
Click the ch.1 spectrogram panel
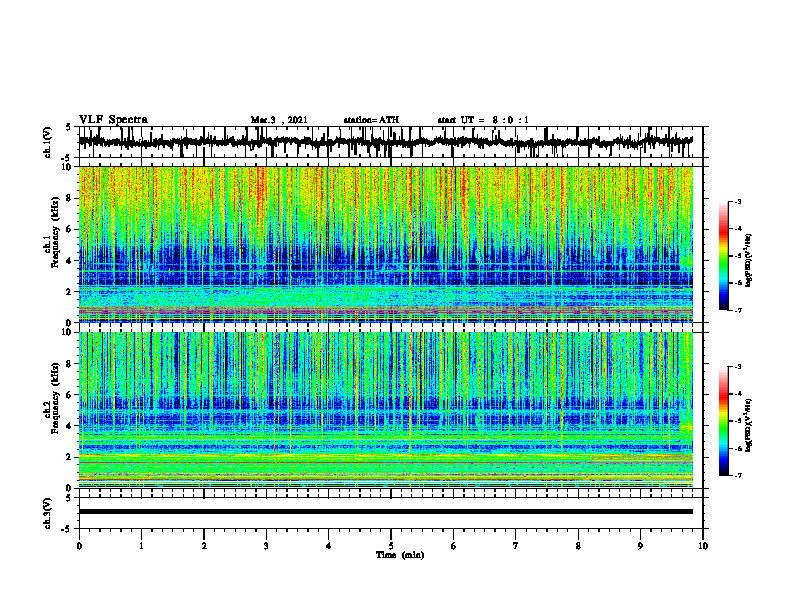tap(386, 244)
